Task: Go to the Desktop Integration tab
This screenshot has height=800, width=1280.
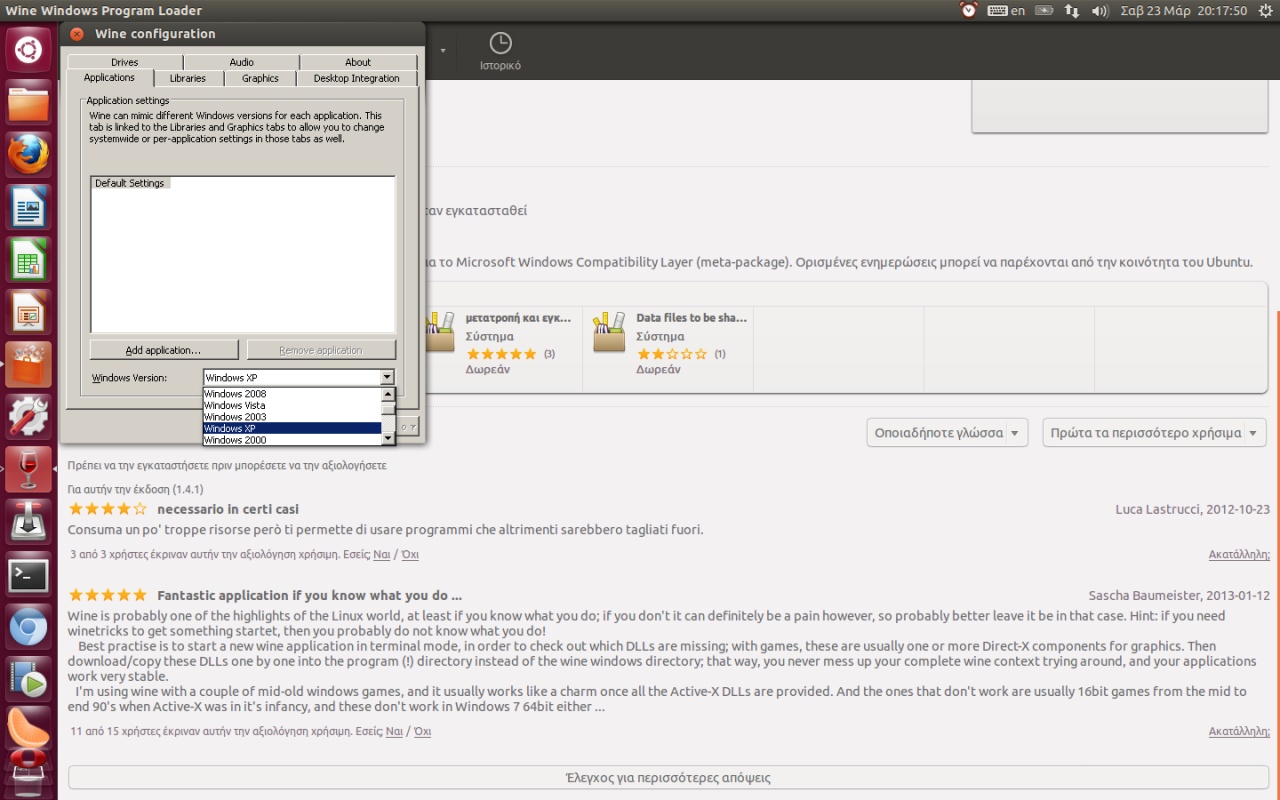Action: click(x=356, y=78)
